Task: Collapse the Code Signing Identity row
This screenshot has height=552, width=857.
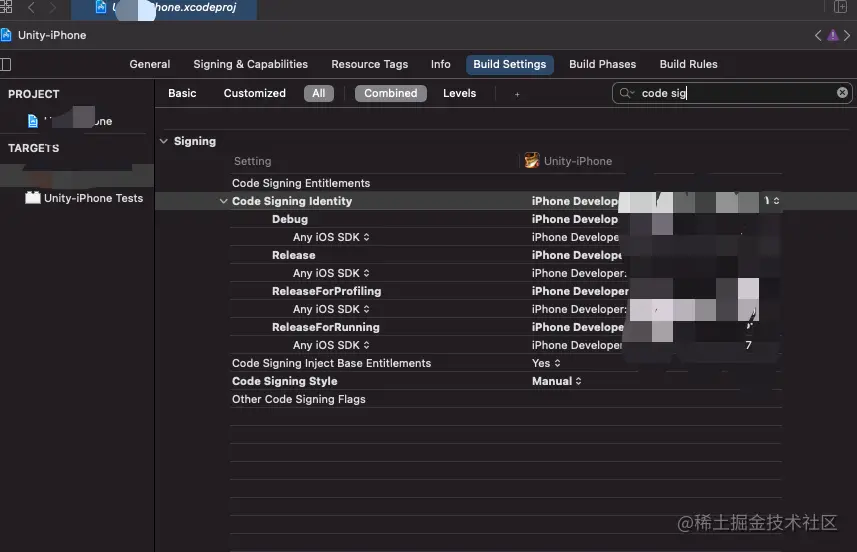Action: click(x=223, y=201)
